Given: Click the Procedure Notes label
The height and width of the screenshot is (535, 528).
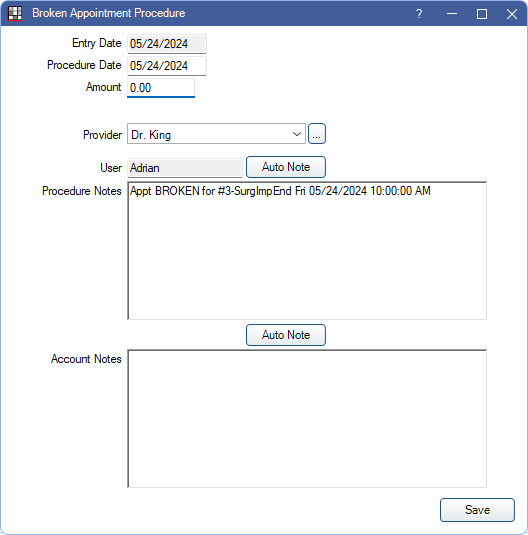Looking at the screenshot, I should tap(82, 191).
